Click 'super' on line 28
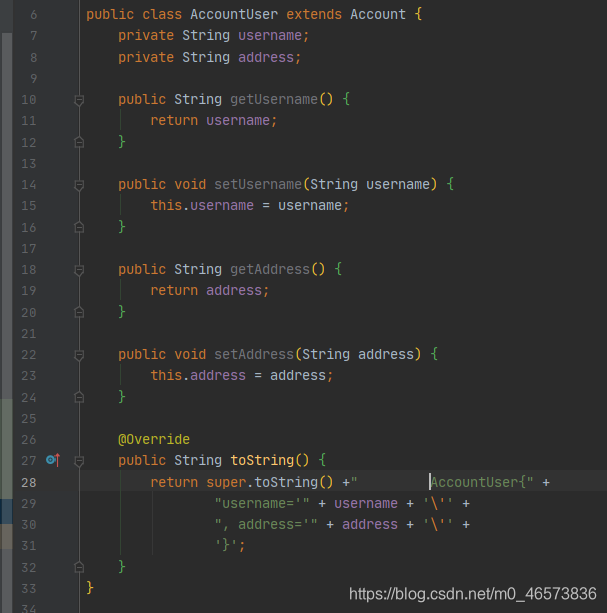 (226, 482)
